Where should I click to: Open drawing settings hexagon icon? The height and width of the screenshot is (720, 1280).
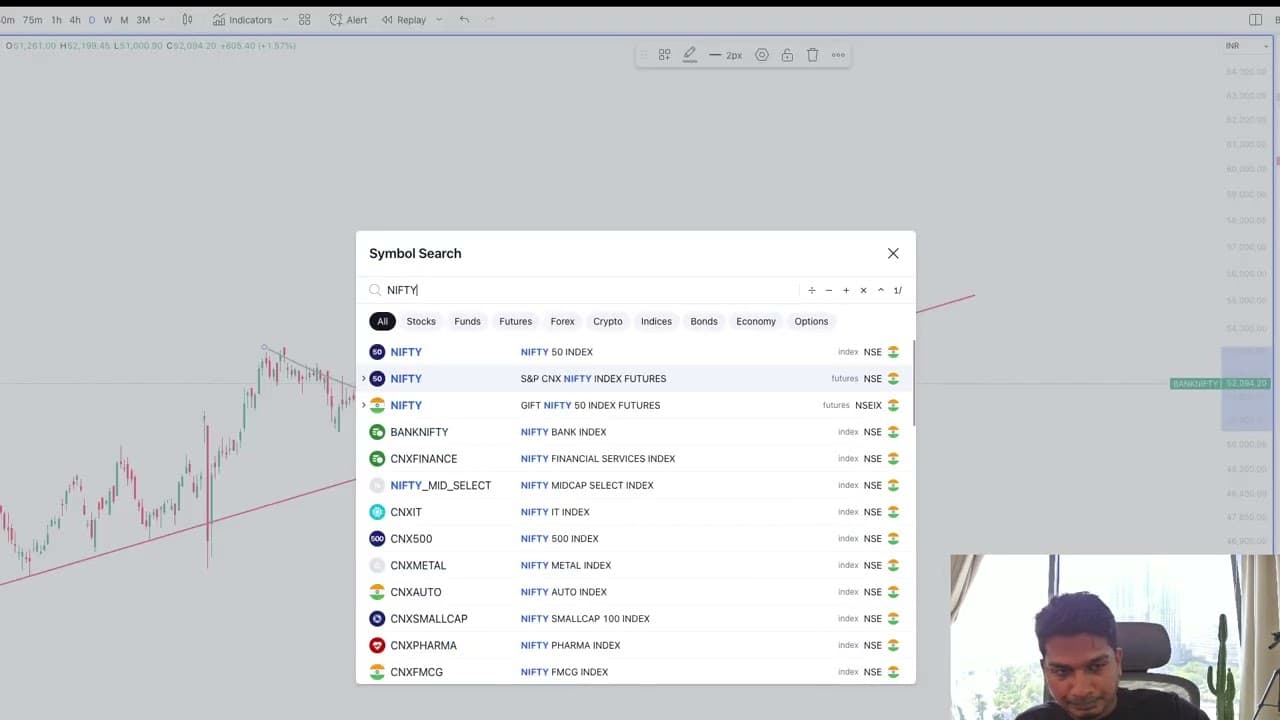(762, 55)
